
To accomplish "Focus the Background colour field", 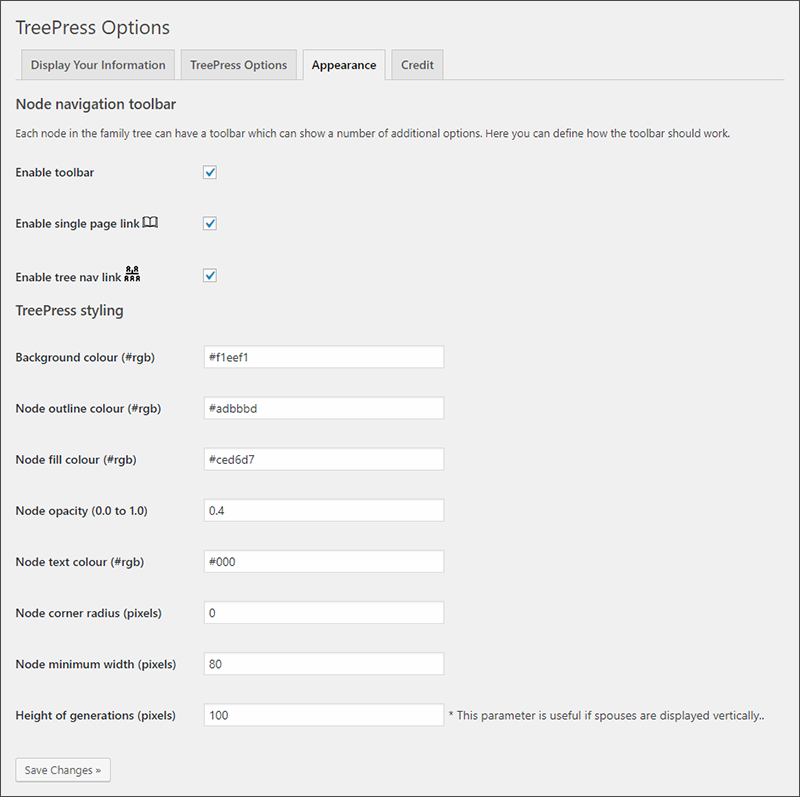I will coord(324,357).
